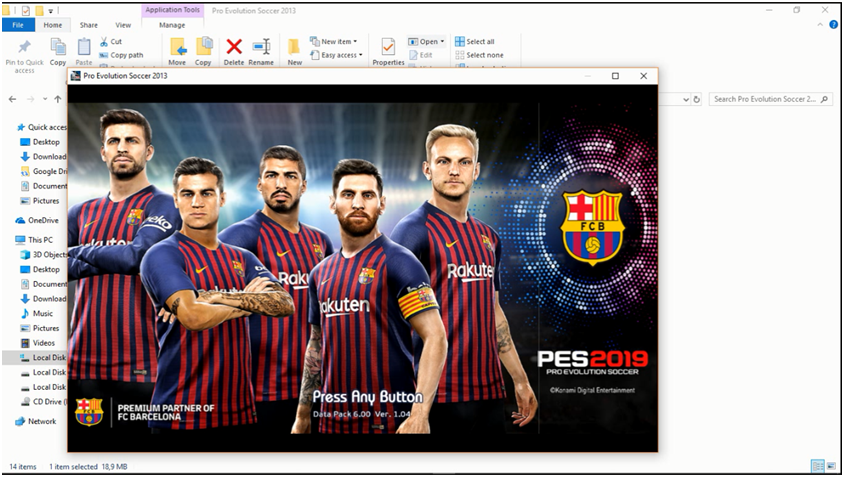The height and width of the screenshot is (477, 844).
Task: Select Music folder in navigation pane
Action: click(38, 313)
